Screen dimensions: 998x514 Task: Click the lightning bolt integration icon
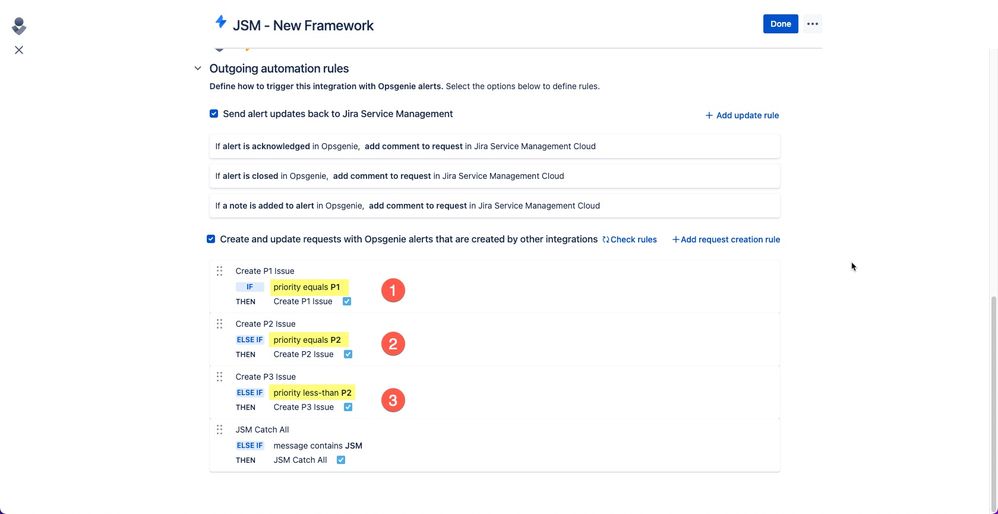(221, 22)
